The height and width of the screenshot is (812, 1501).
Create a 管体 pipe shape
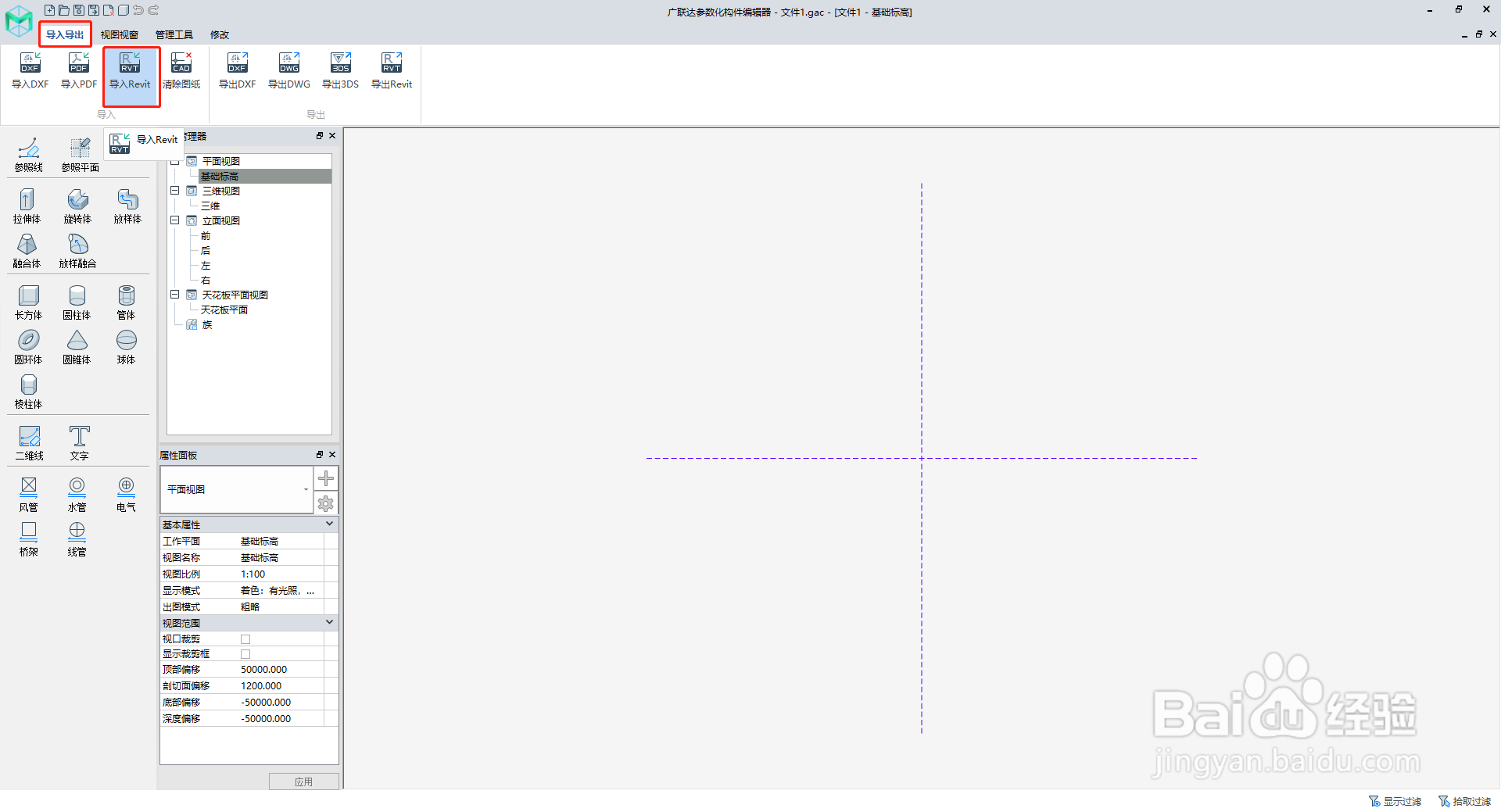(x=126, y=302)
